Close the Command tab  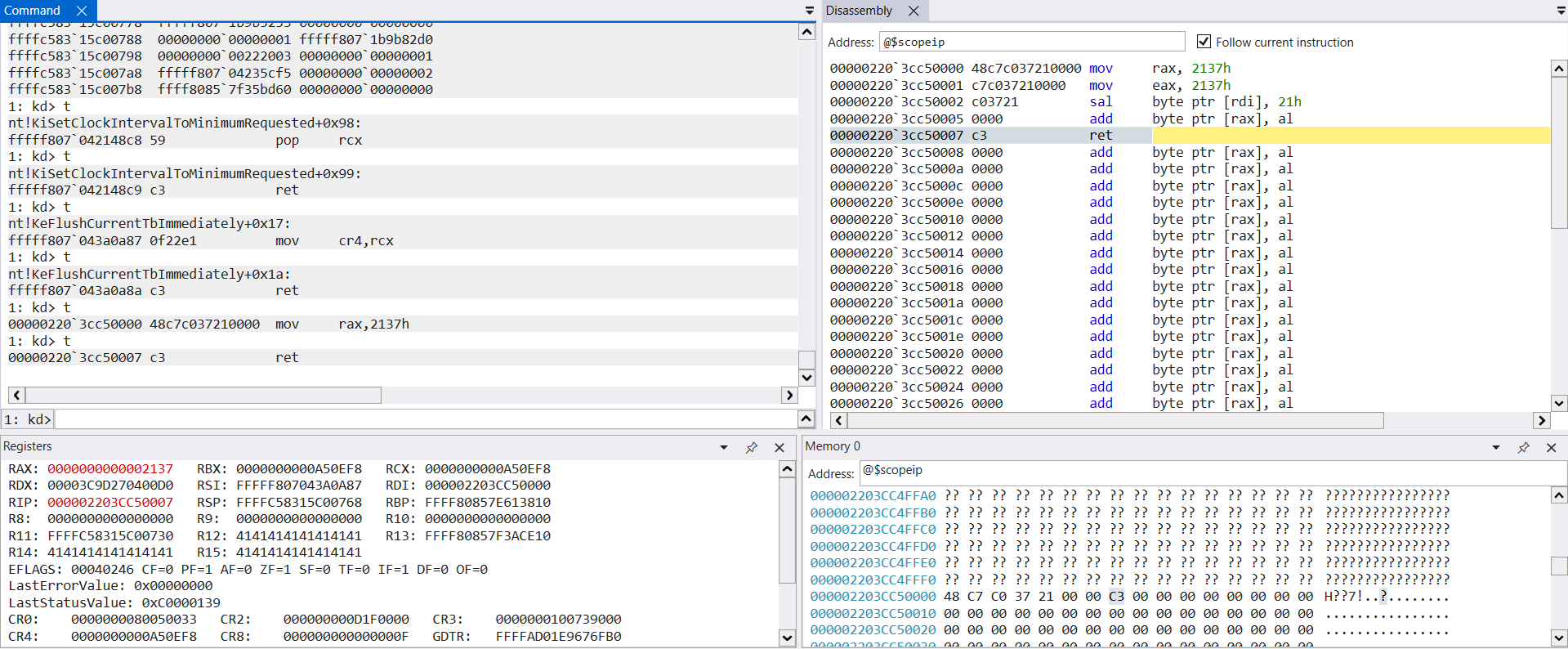click(82, 11)
